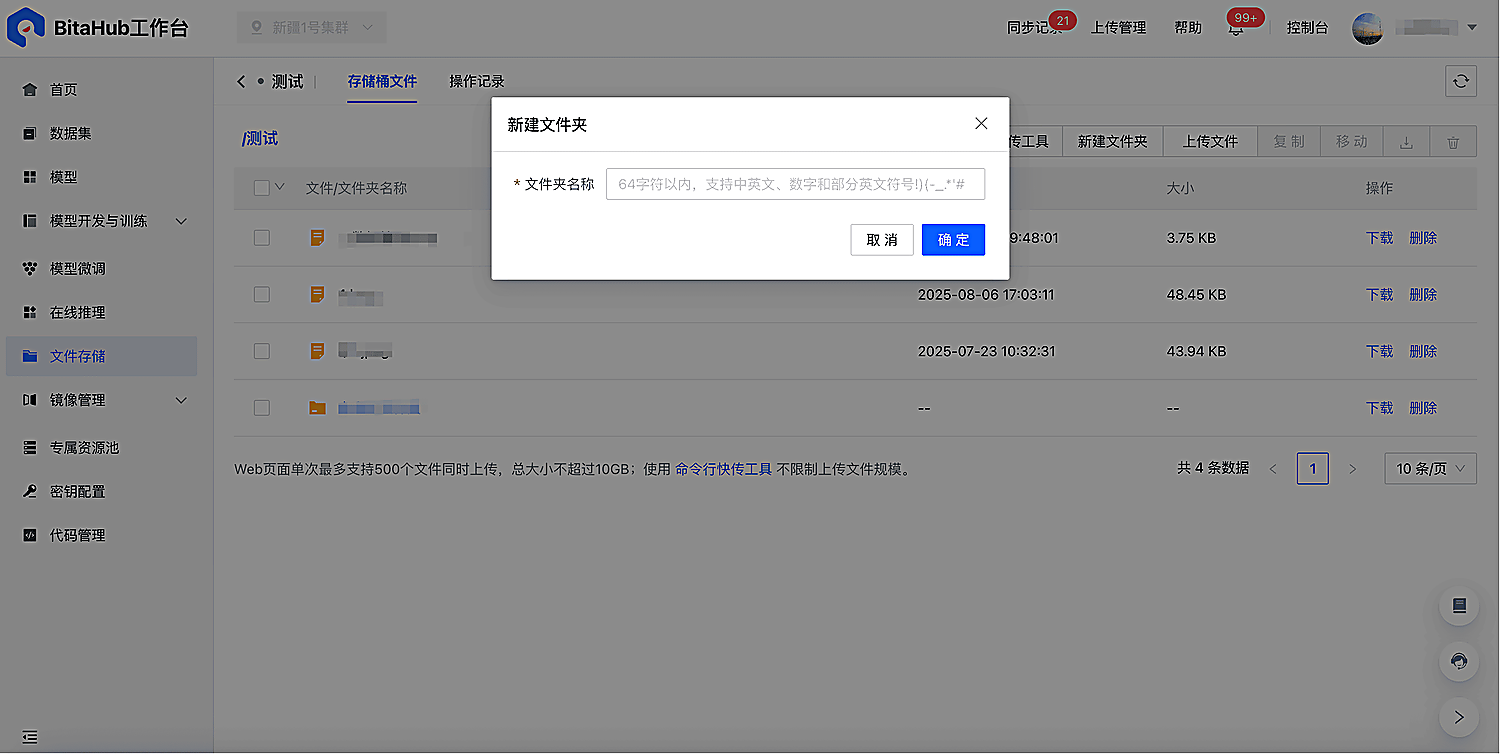Open 上传管理 in the top bar
The width and height of the screenshot is (1500, 754).
1118,28
